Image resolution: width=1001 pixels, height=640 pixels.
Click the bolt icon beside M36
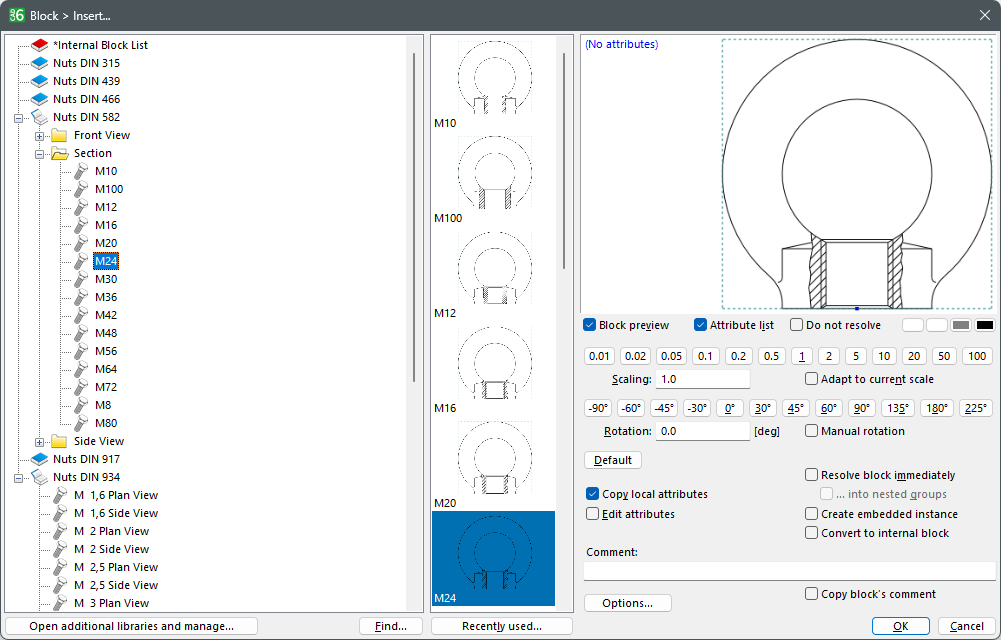81,297
